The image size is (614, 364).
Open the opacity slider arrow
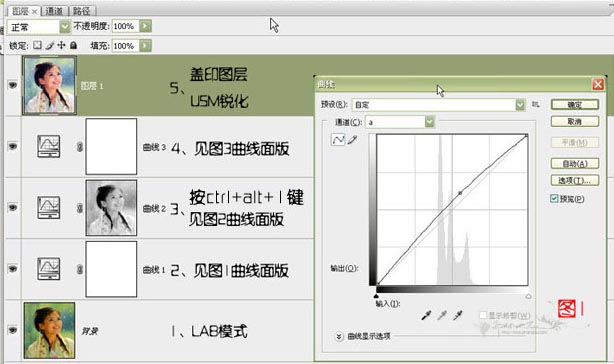145,26
